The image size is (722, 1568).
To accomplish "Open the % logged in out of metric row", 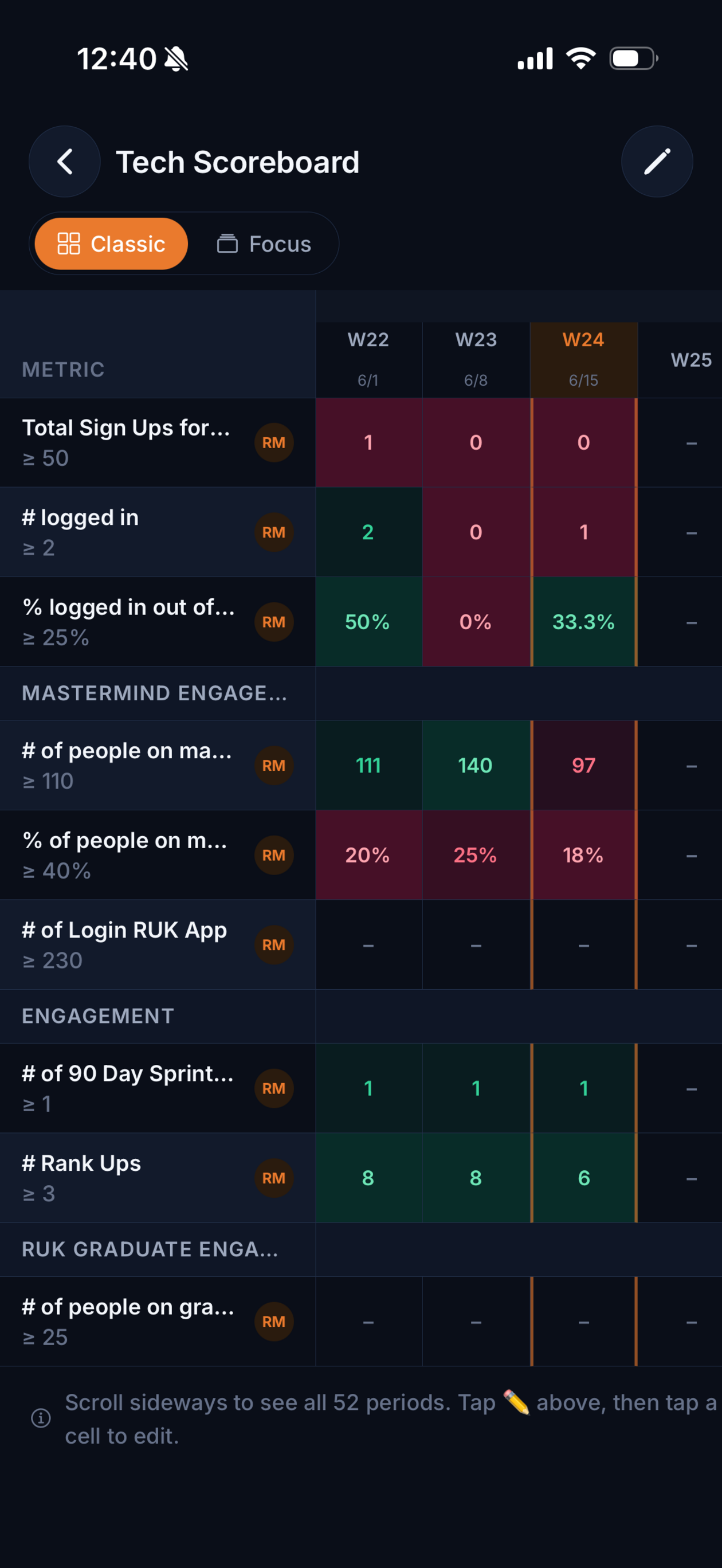I will coord(158,621).
